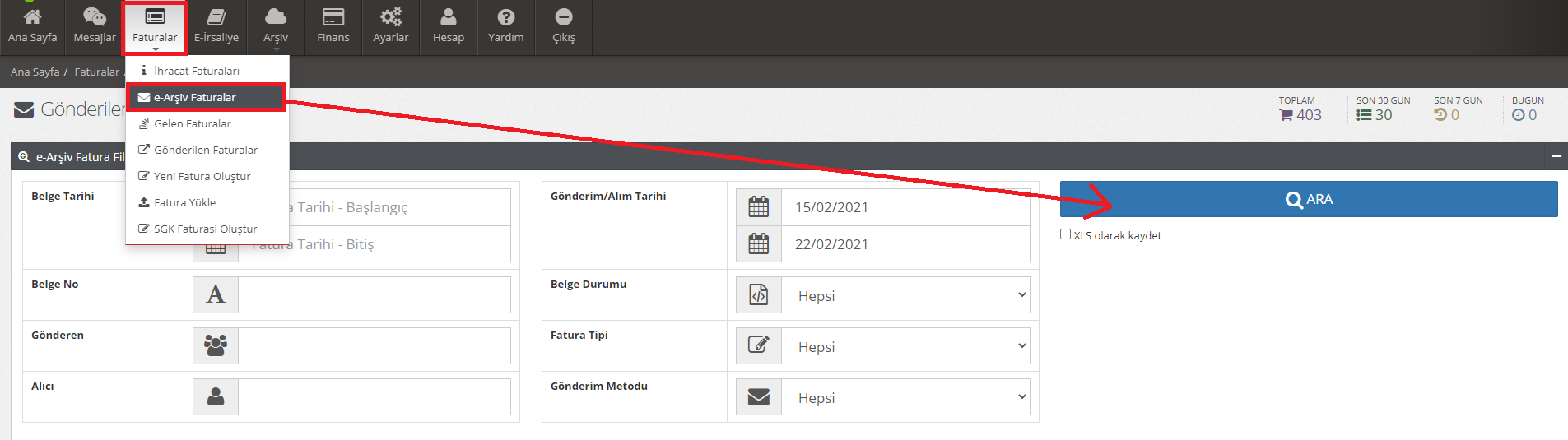The width and height of the screenshot is (1568, 440).
Task: Collapse the e-Arşiv filter panel
Action: coord(1556,156)
